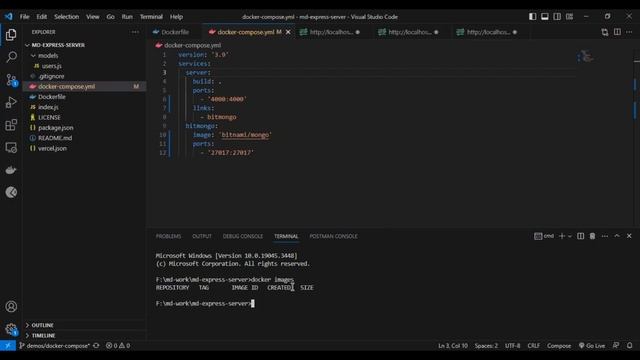Click the remote window indicator in status bar
This screenshot has height=360, width=640.
(8, 346)
